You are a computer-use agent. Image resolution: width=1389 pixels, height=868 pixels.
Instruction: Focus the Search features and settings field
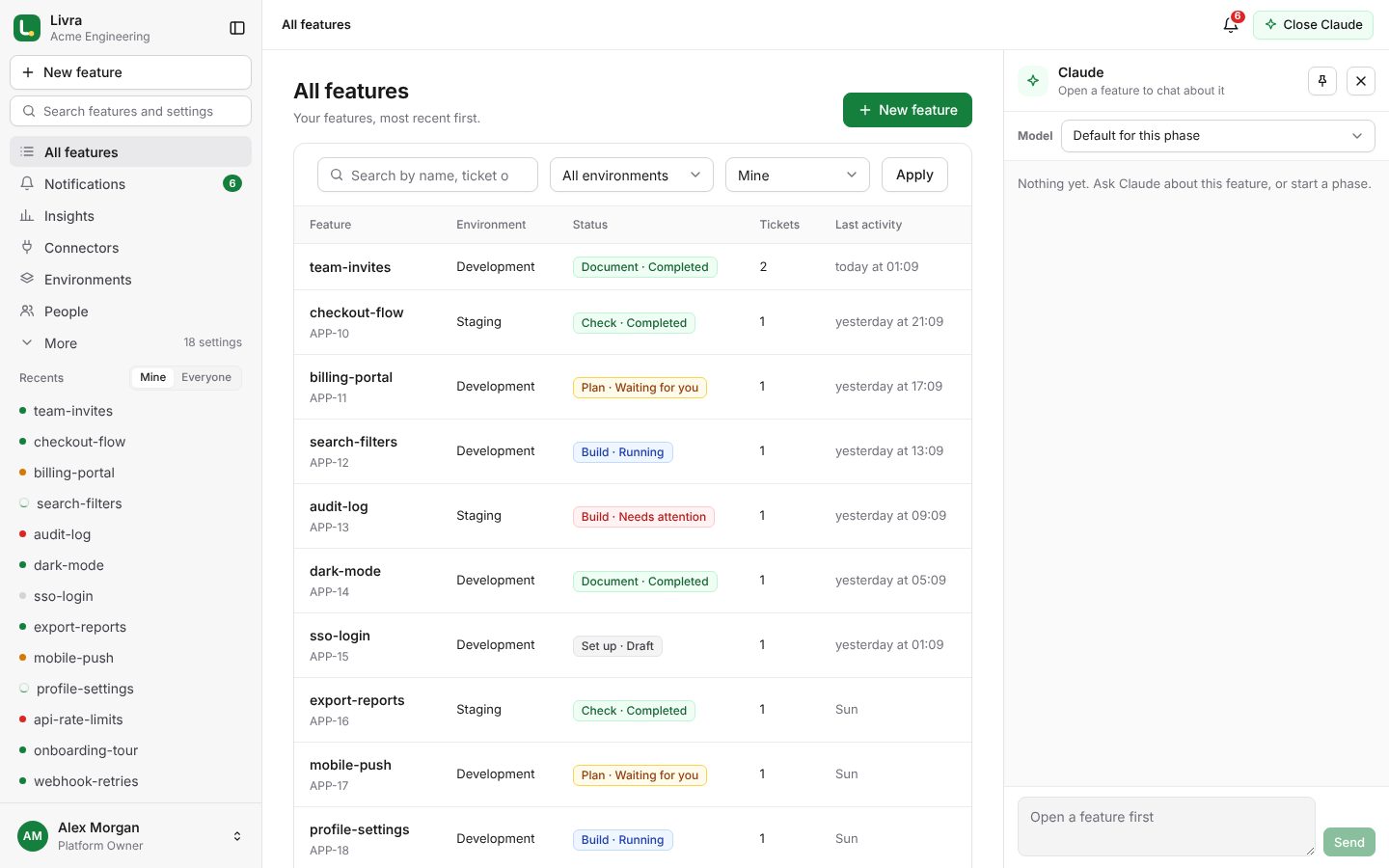(130, 111)
